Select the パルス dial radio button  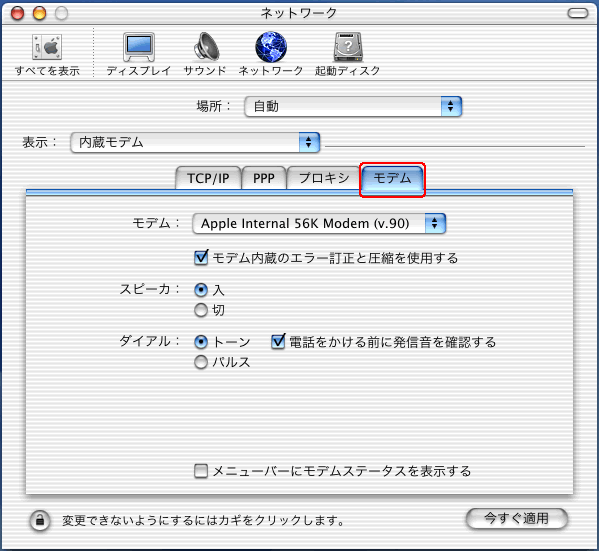coord(201,362)
